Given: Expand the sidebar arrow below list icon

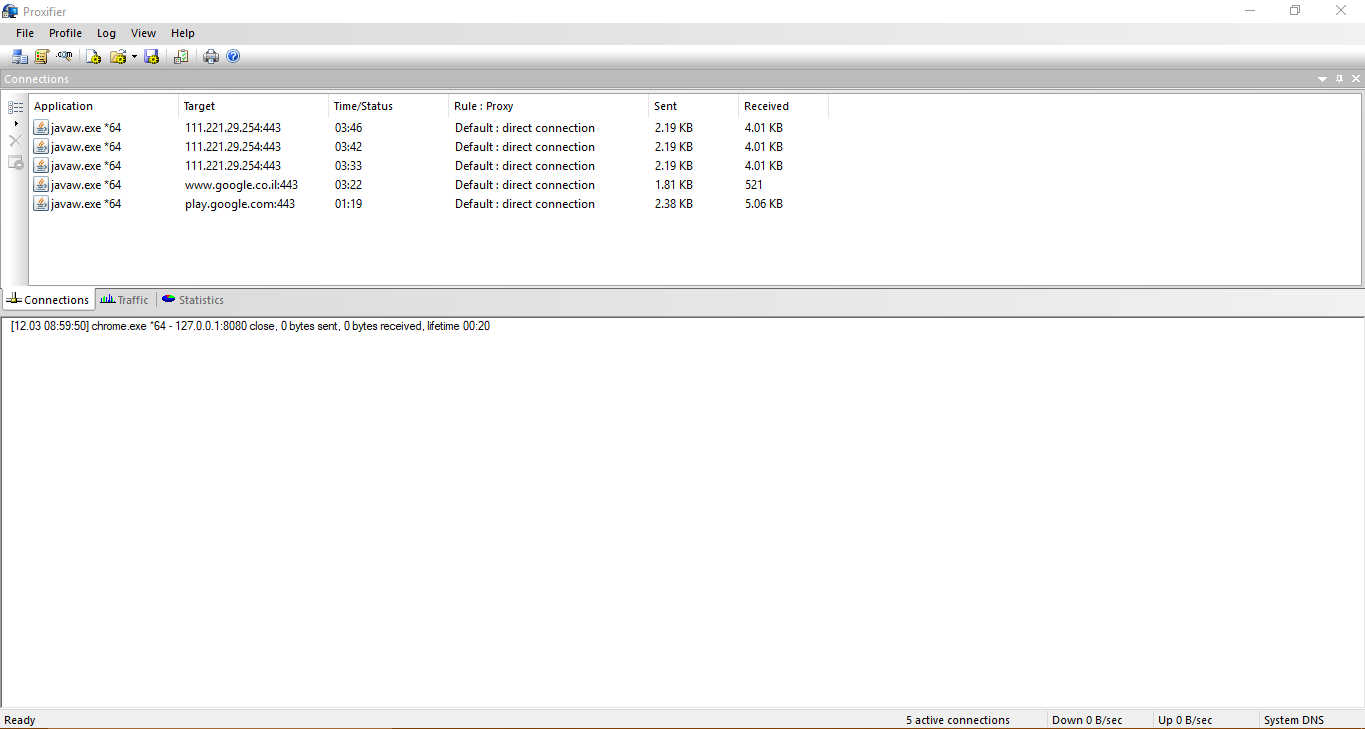Looking at the screenshot, I should [15, 123].
